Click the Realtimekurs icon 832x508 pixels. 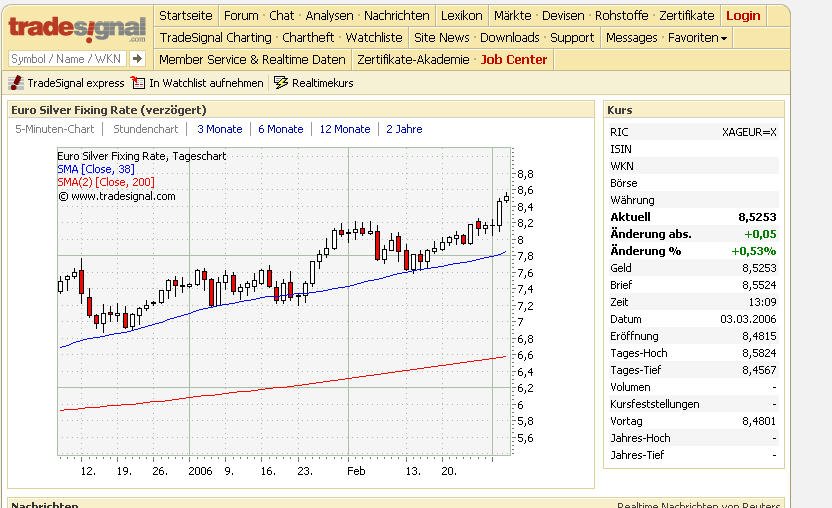click(281, 83)
